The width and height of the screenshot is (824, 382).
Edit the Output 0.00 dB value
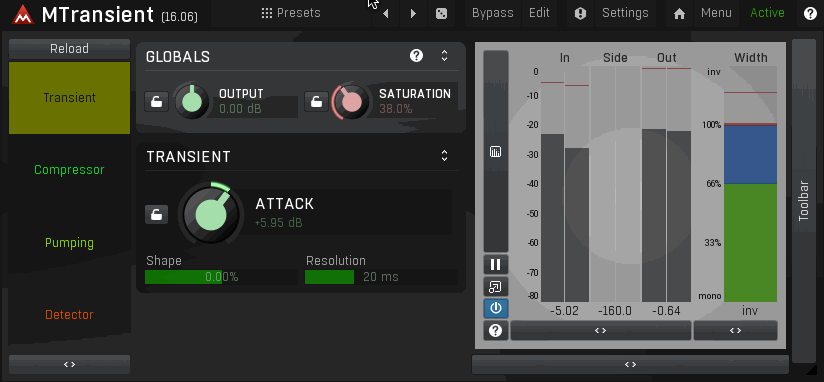(240, 109)
